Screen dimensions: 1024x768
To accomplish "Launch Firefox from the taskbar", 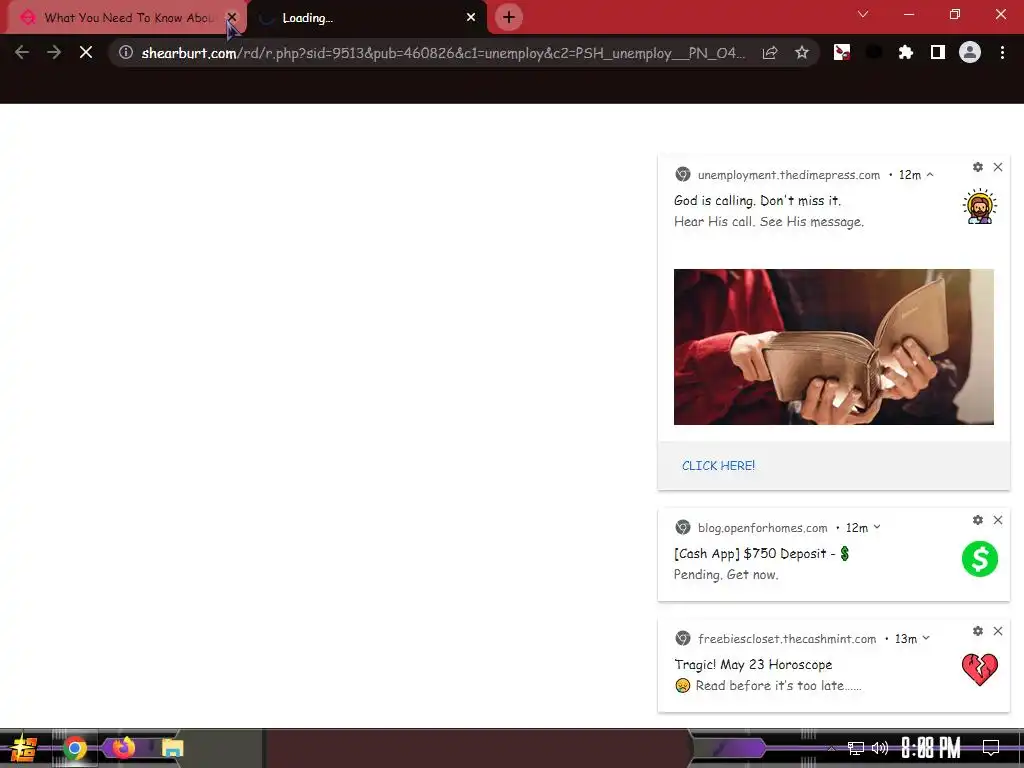I will [123, 746].
